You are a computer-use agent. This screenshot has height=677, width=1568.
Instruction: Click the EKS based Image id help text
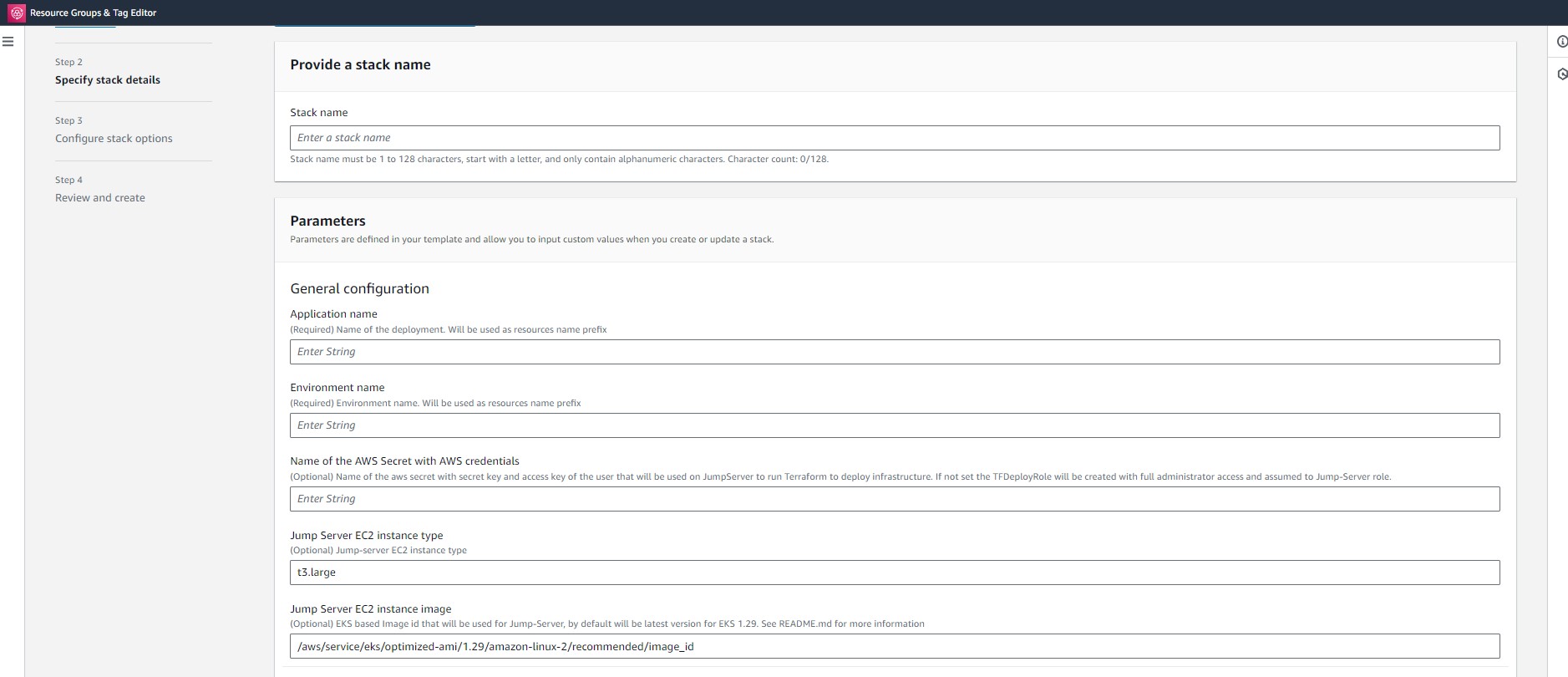tap(606, 624)
